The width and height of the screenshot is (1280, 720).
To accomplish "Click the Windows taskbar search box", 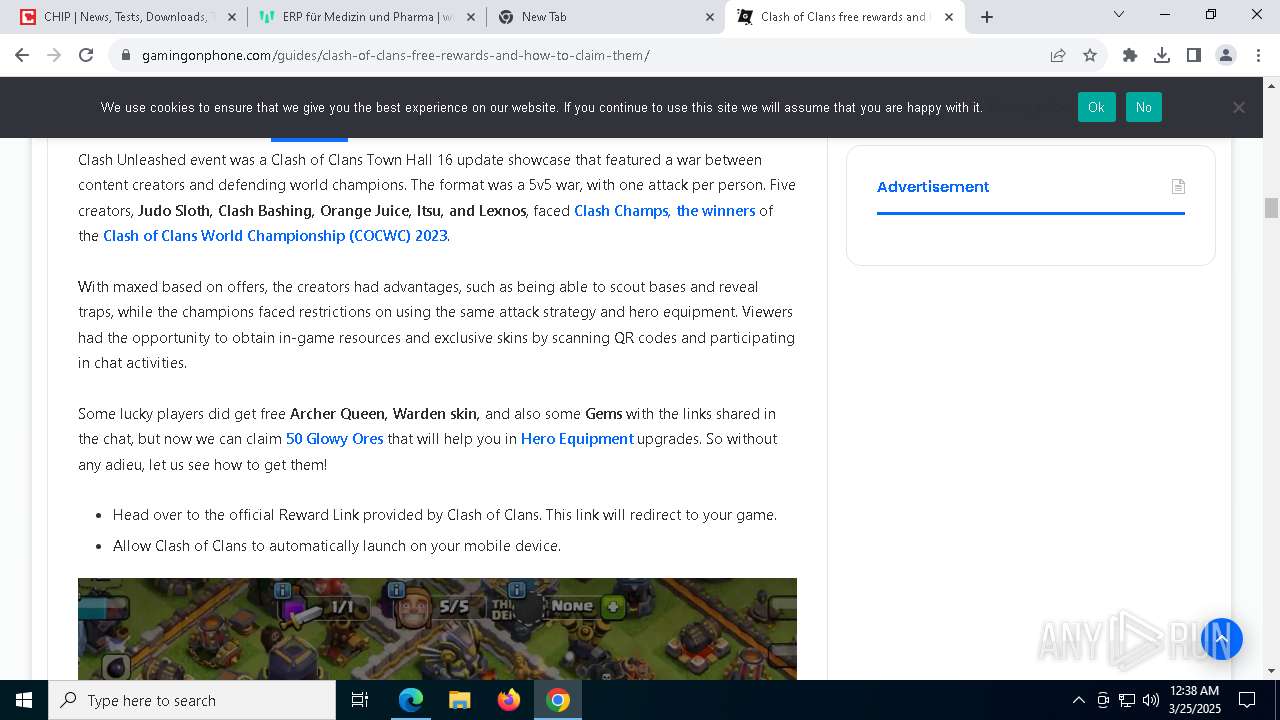I will point(192,700).
